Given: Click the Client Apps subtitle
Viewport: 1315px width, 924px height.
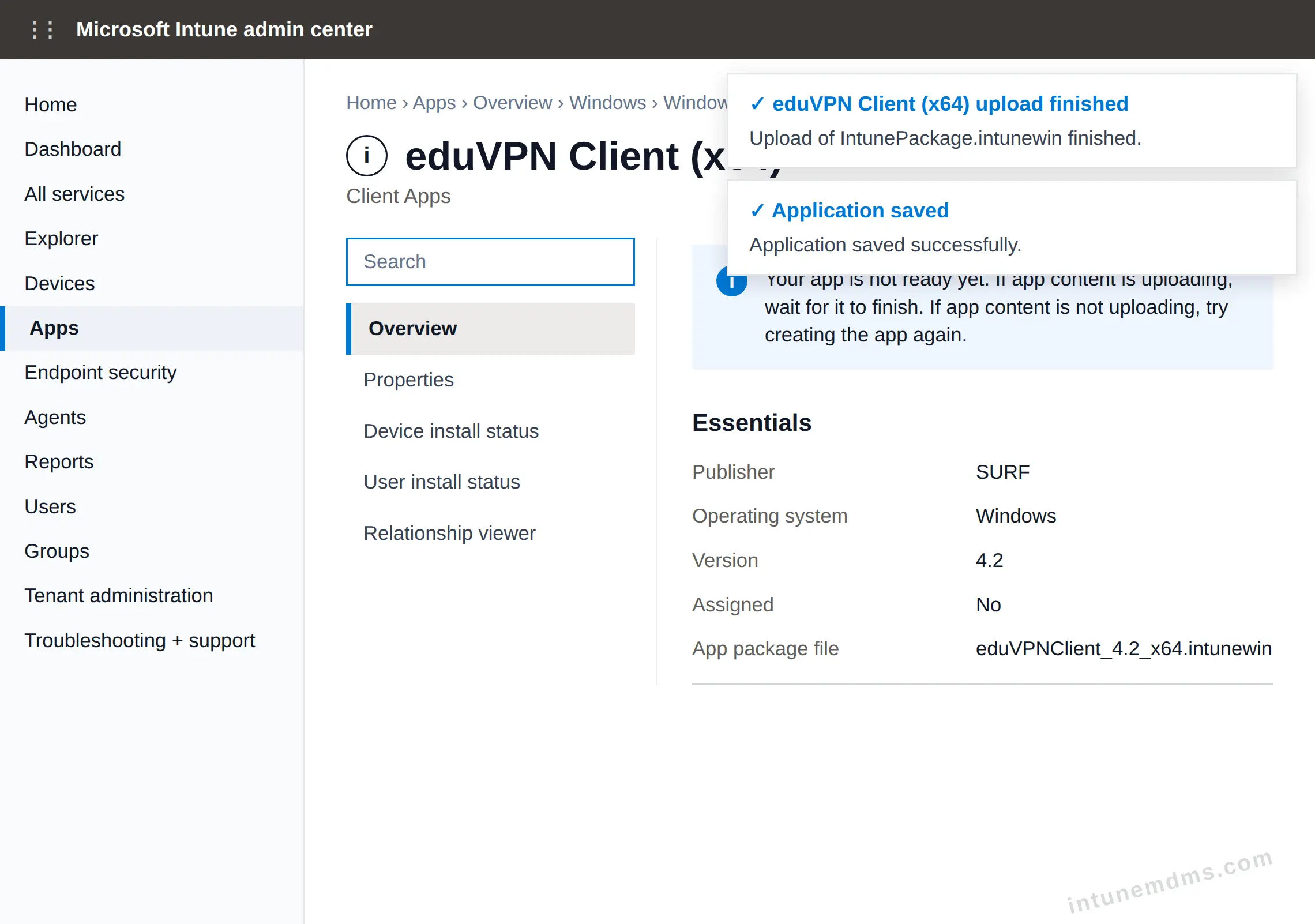Looking at the screenshot, I should [398, 196].
